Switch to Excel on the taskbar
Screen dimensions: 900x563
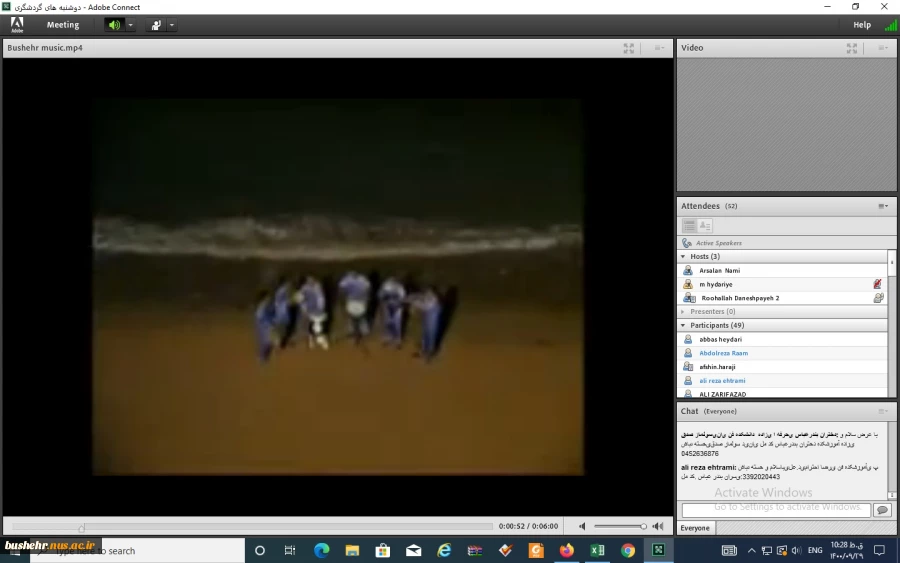coord(597,551)
